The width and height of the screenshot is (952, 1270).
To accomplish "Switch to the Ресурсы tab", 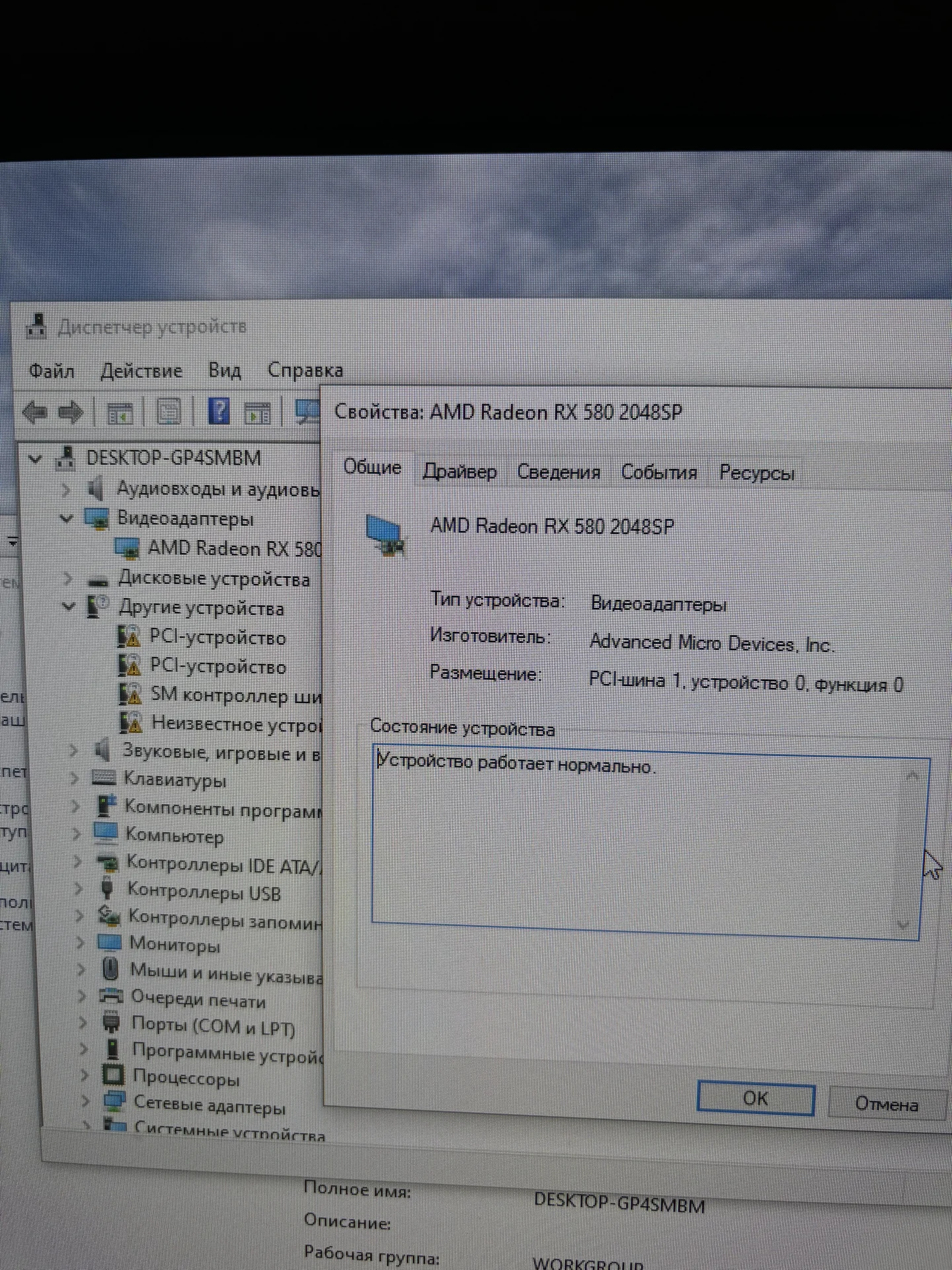I will click(757, 474).
